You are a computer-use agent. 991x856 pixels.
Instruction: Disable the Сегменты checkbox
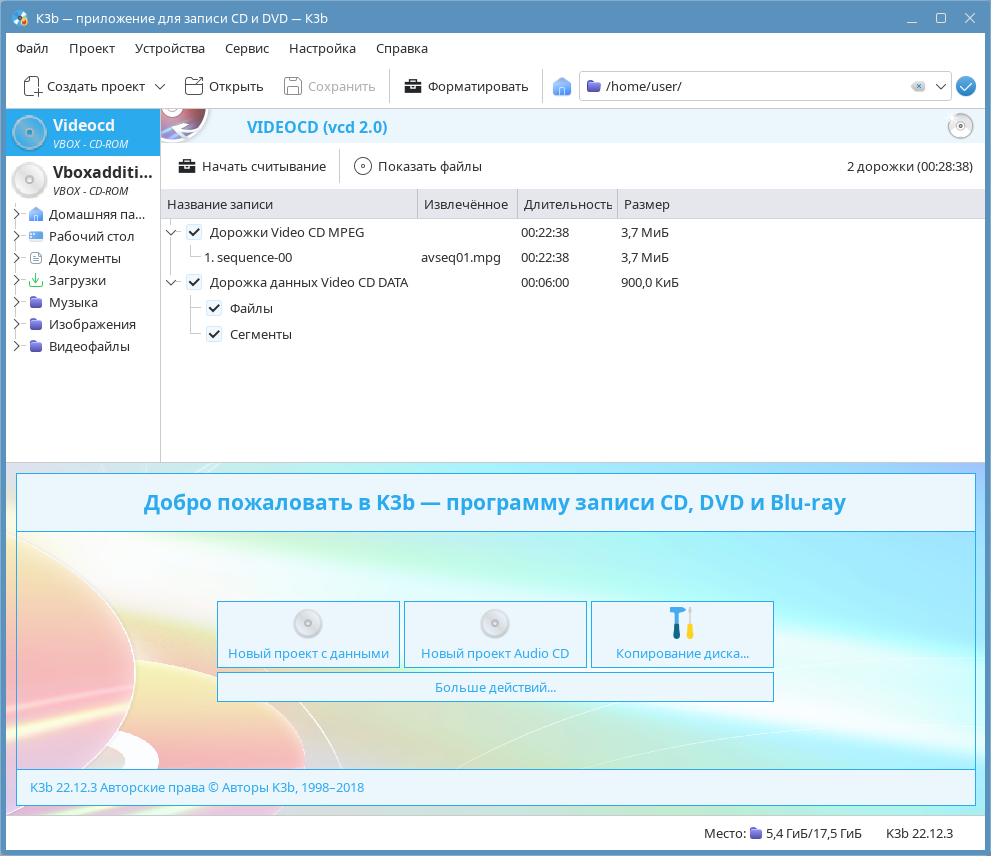(214, 335)
